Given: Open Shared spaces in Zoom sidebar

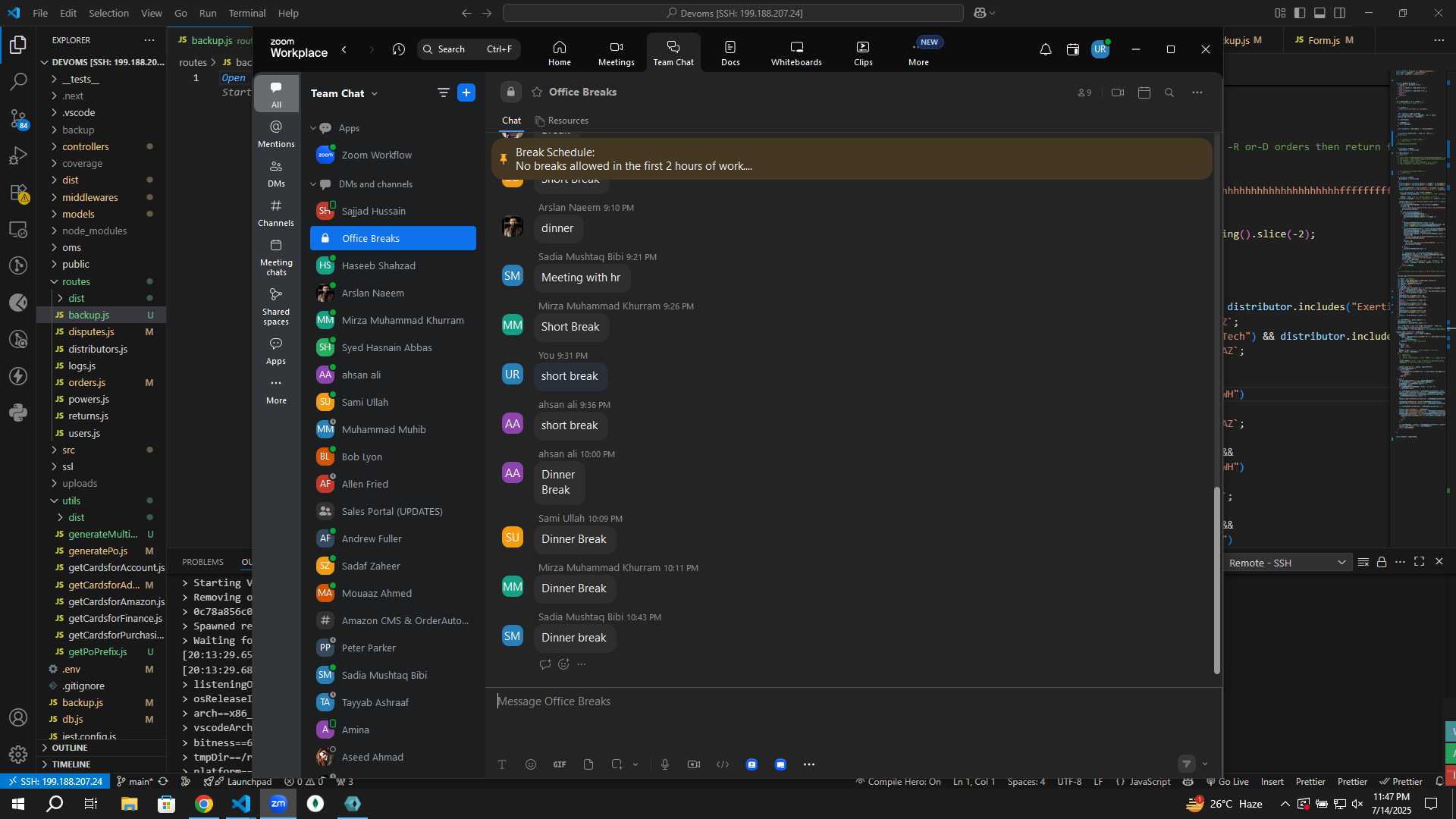Looking at the screenshot, I should [x=276, y=306].
